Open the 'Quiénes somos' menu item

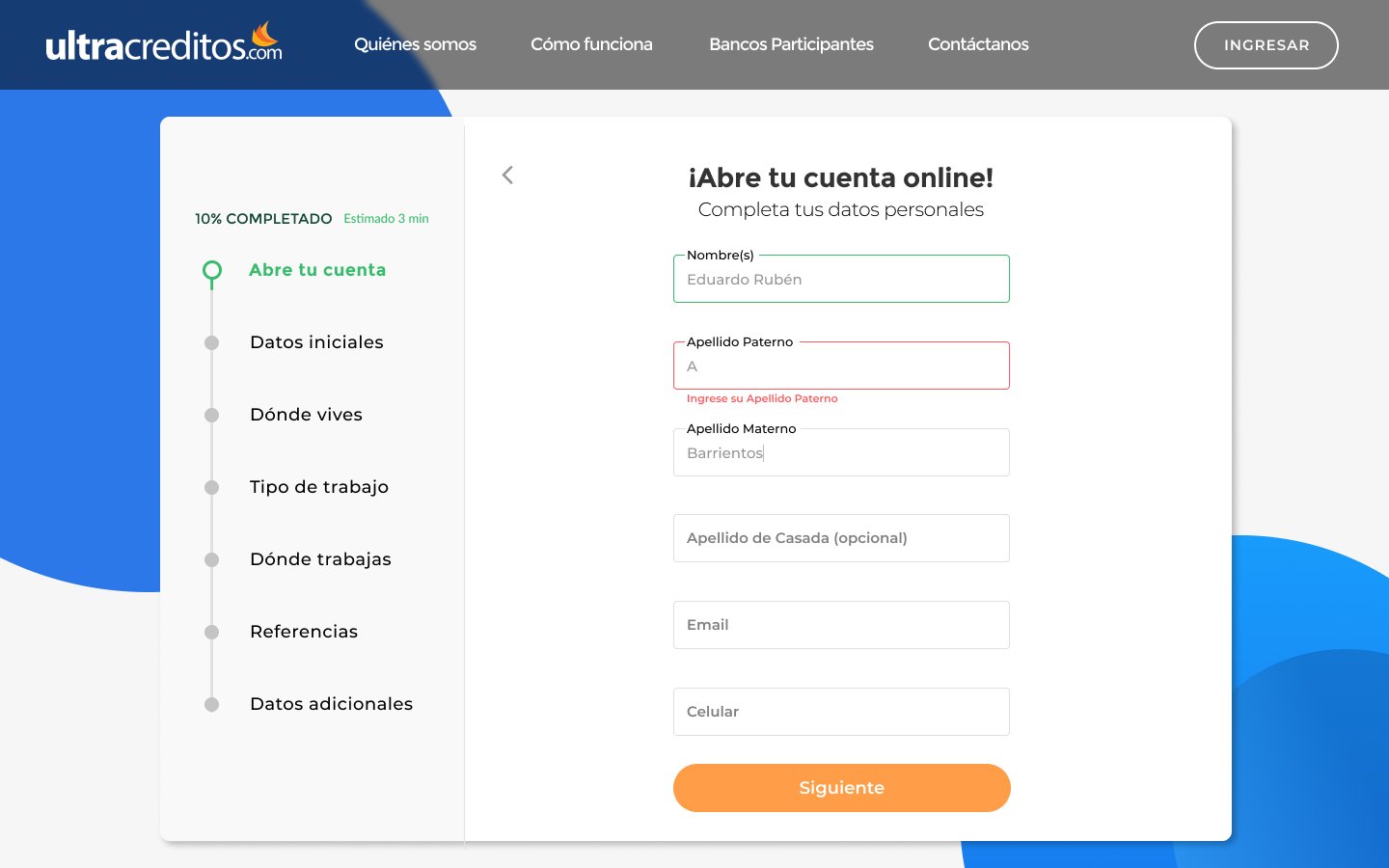coord(415,44)
